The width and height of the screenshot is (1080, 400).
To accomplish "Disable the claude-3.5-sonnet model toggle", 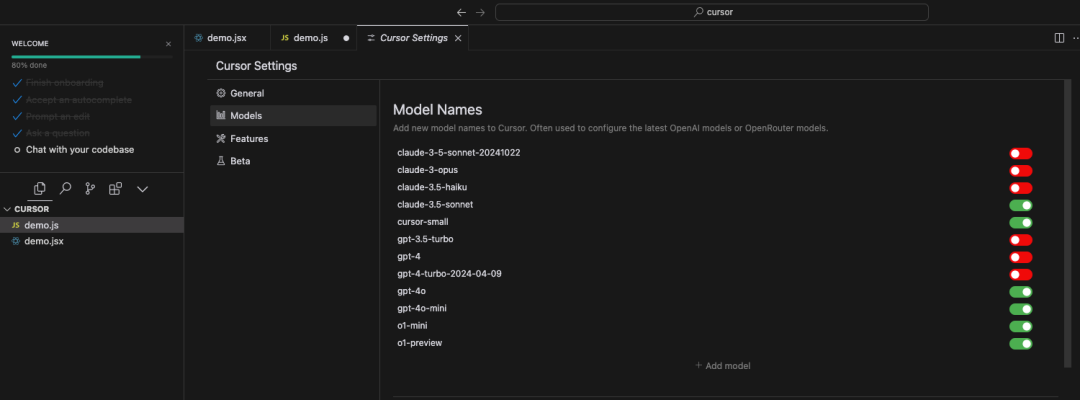I will (x=1021, y=204).
